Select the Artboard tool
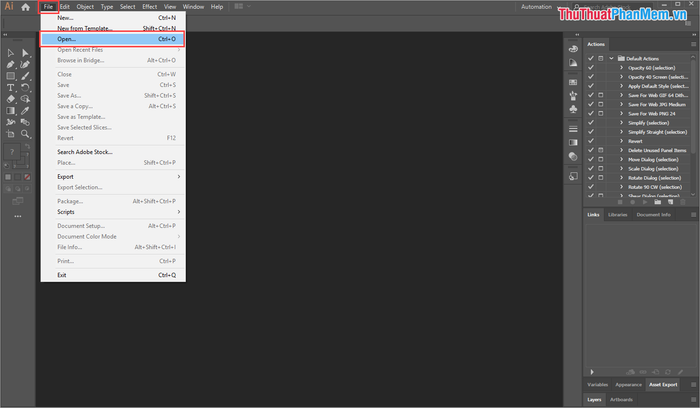Image resolution: width=700 pixels, height=408 pixels. 10,134
